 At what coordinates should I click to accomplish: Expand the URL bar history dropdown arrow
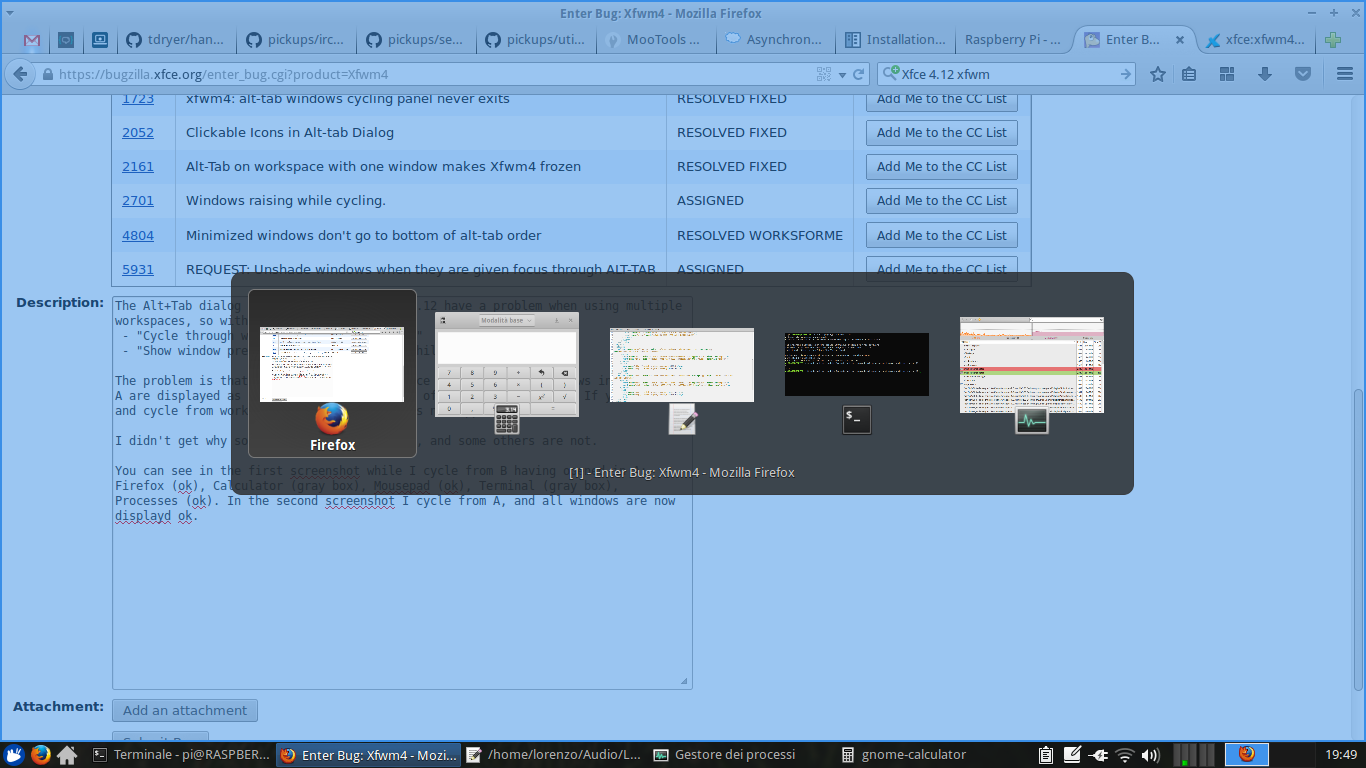point(842,74)
